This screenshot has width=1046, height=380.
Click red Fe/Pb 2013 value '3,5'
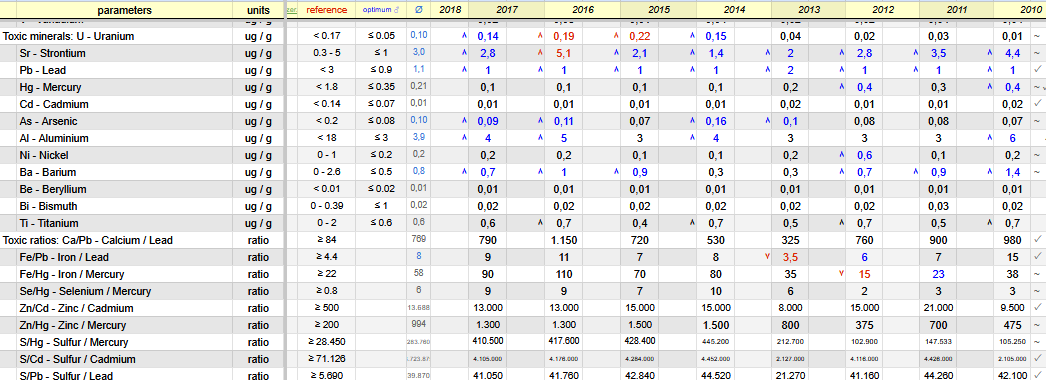click(791, 257)
